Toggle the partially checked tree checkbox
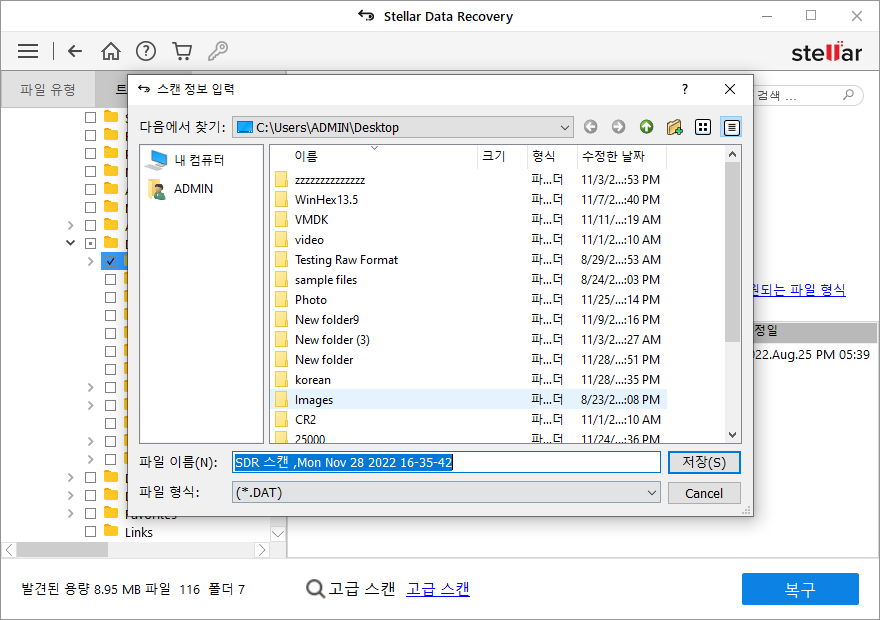Image resolution: width=880 pixels, height=620 pixels. pos(90,243)
